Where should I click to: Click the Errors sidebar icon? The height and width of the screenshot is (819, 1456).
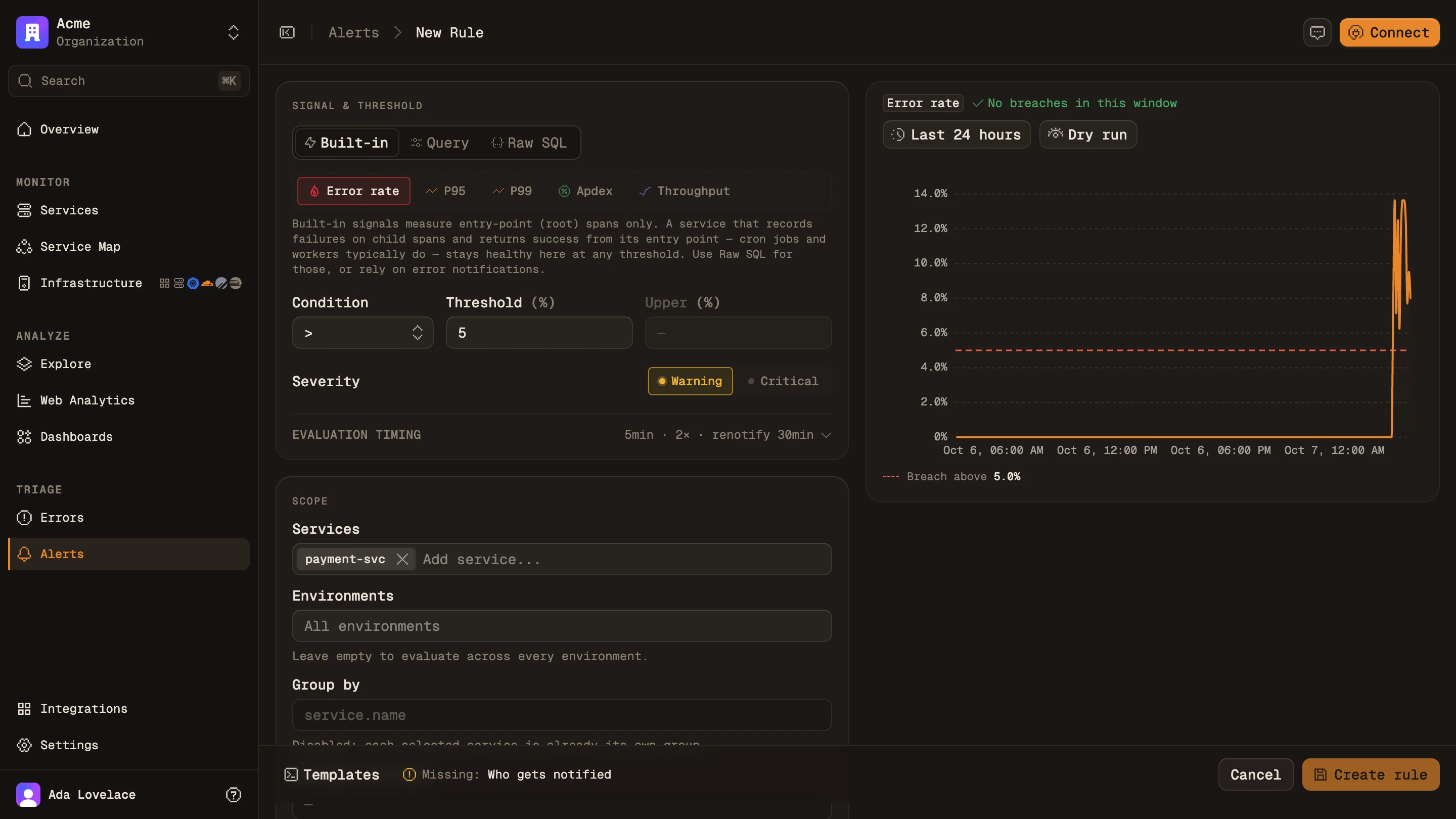click(x=24, y=518)
